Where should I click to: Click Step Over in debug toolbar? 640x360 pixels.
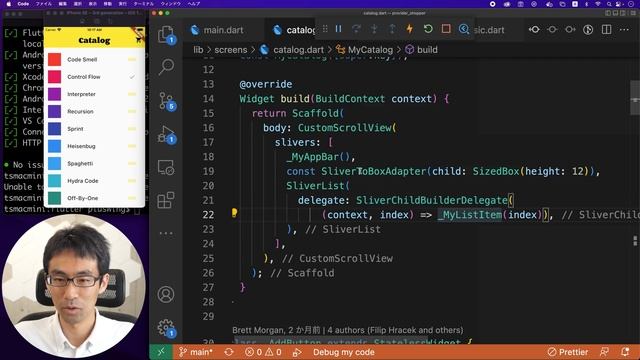[356, 29]
